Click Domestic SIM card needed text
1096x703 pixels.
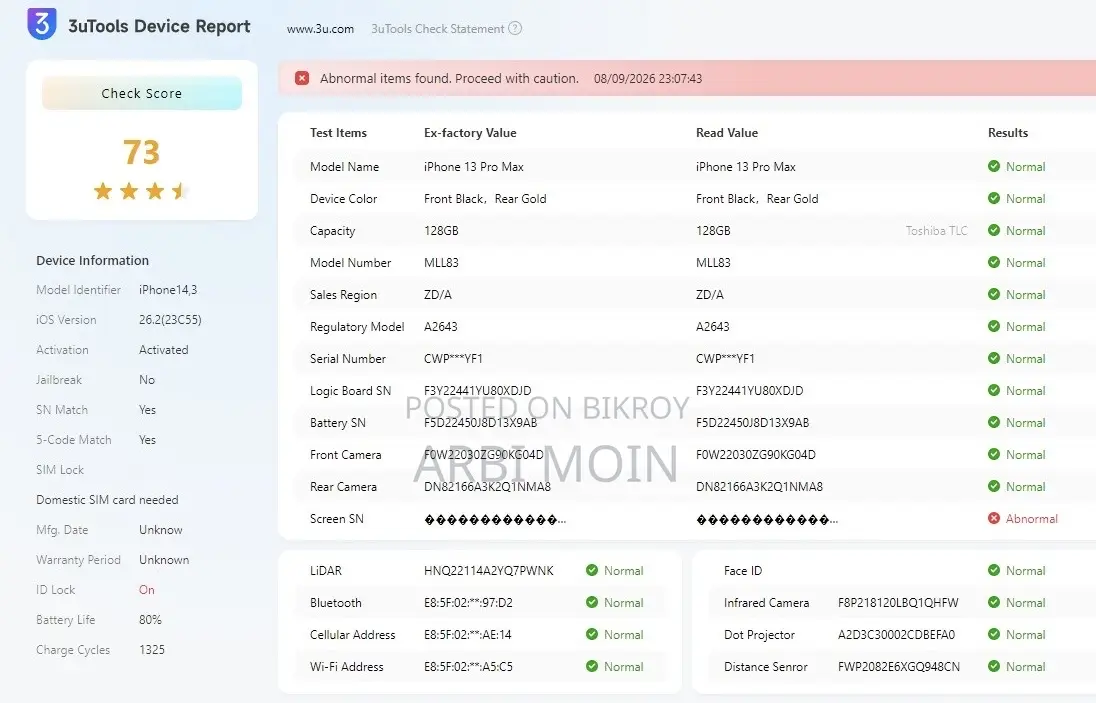[108, 500]
